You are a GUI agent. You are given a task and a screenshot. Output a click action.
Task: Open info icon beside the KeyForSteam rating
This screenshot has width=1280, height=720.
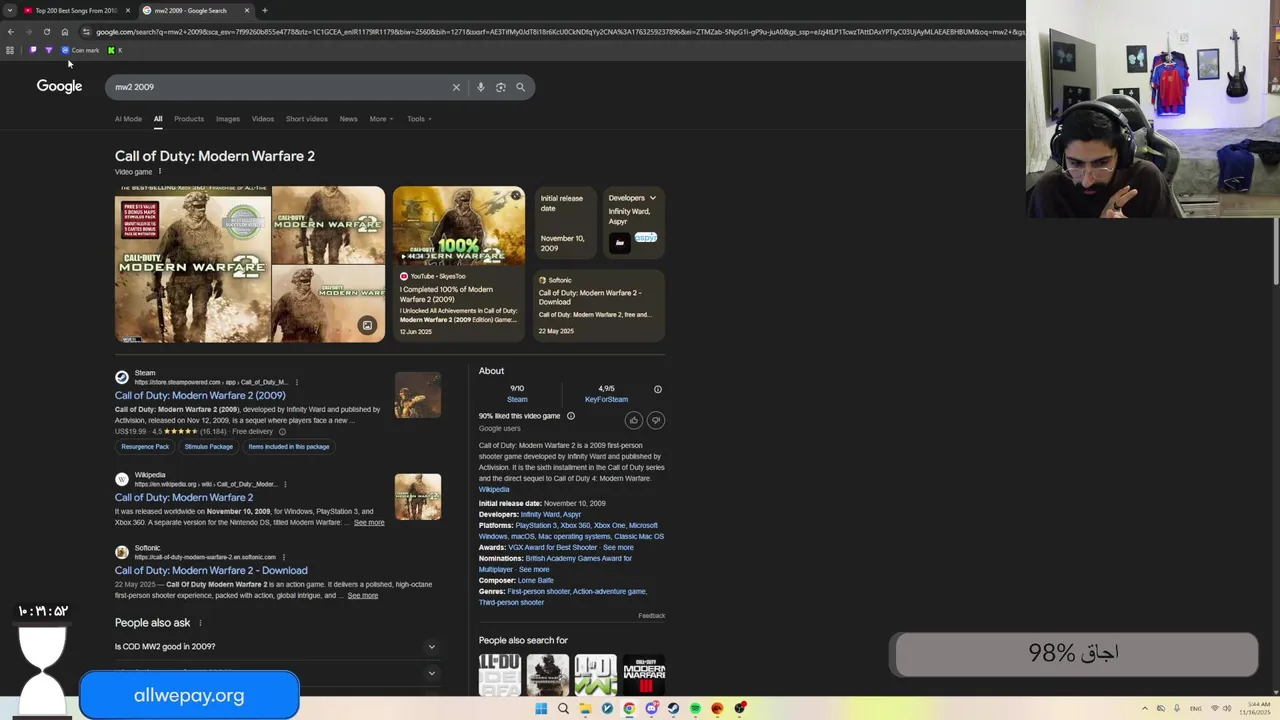point(657,389)
